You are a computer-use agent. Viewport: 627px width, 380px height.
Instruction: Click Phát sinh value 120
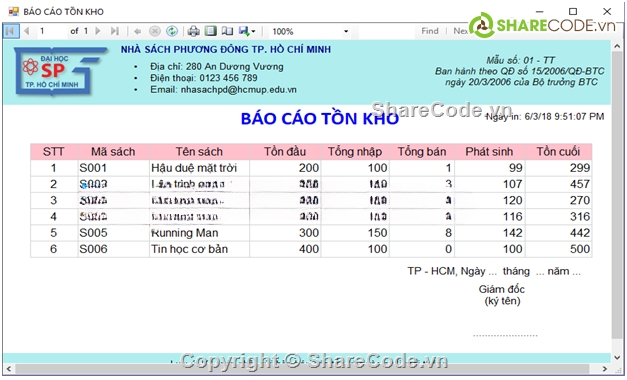coord(489,200)
